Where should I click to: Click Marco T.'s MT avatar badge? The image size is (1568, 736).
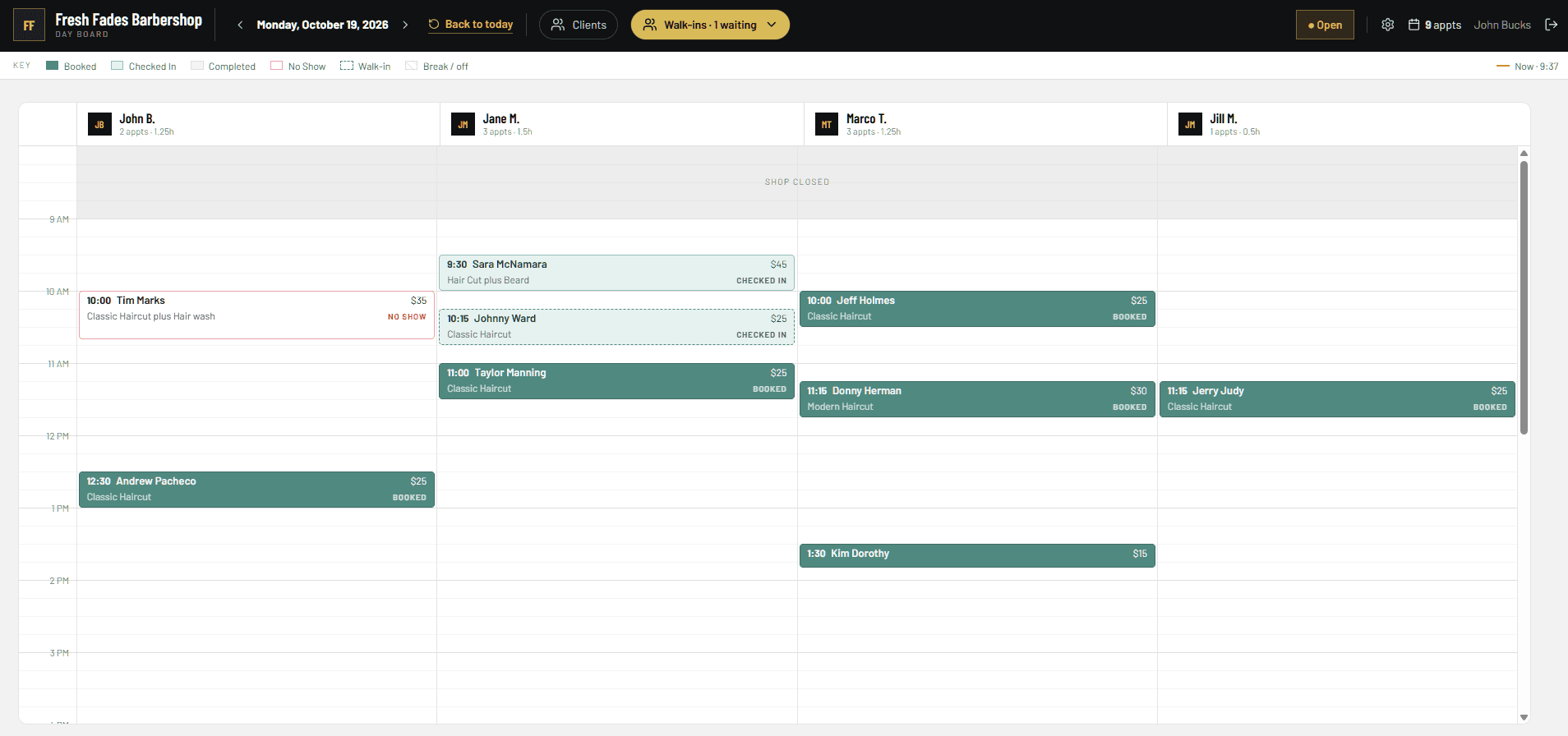point(827,124)
